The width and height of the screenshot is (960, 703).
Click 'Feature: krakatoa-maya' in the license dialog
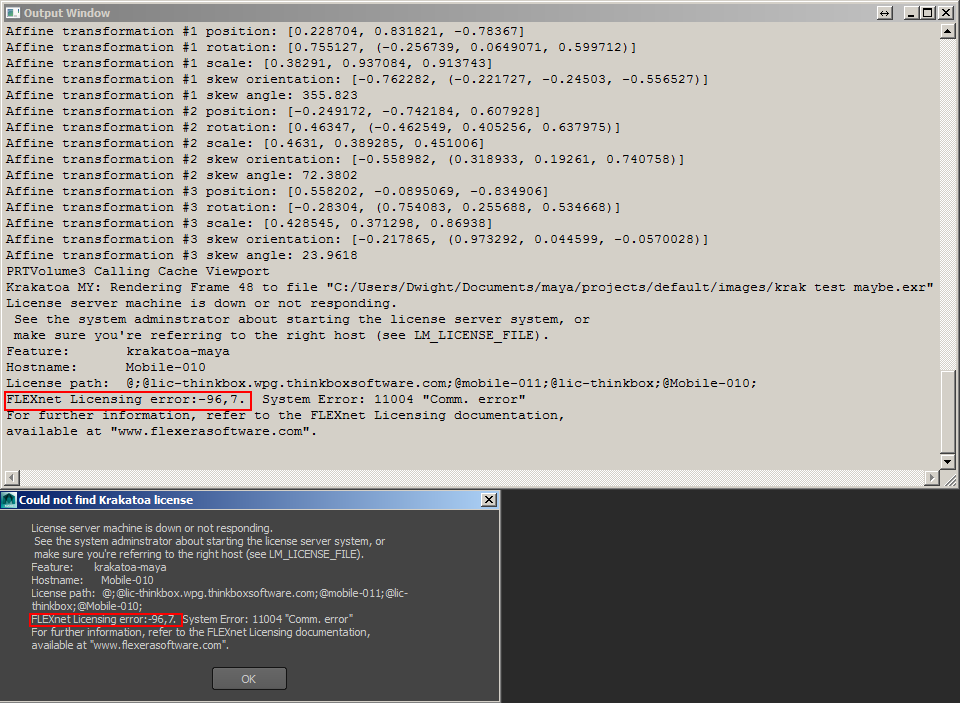click(x=99, y=567)
